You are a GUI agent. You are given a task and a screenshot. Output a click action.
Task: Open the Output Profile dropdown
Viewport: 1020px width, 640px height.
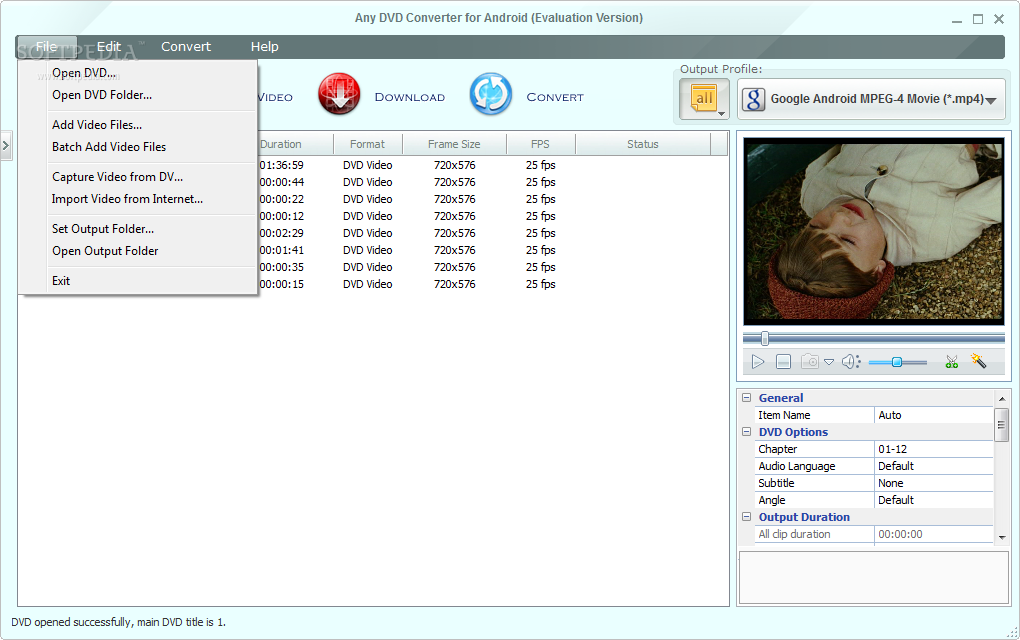[872, 99]
